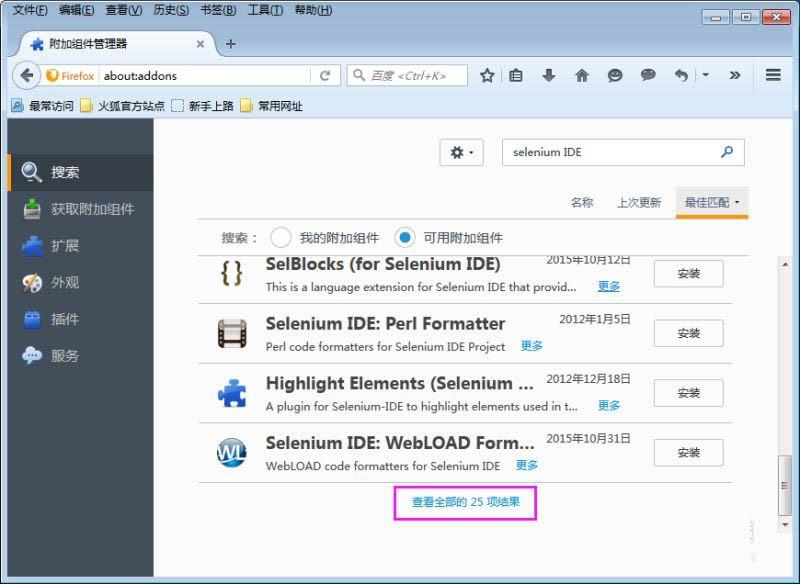Image resolution: width=800 pixels, height=584 pixels.
Task: Open the Firefox hamburger menu
Action: (773, 75)
